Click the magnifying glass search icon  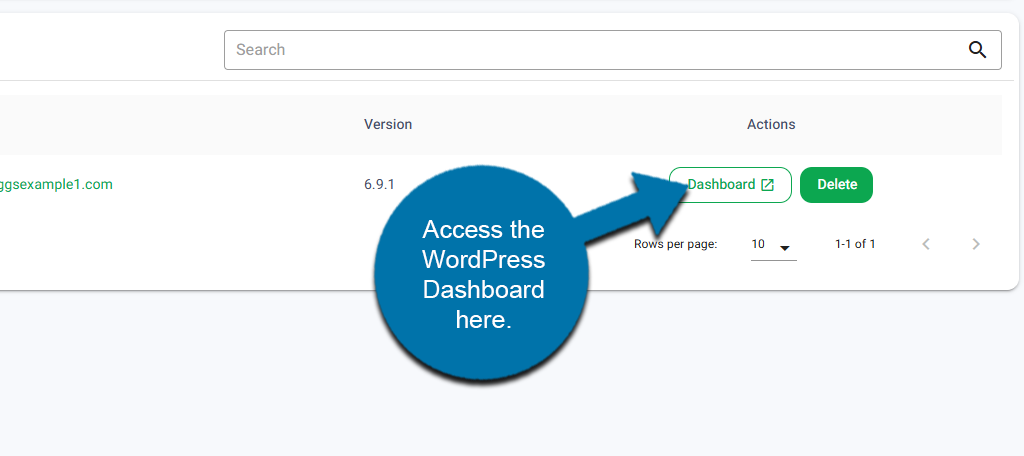[977, 50]
